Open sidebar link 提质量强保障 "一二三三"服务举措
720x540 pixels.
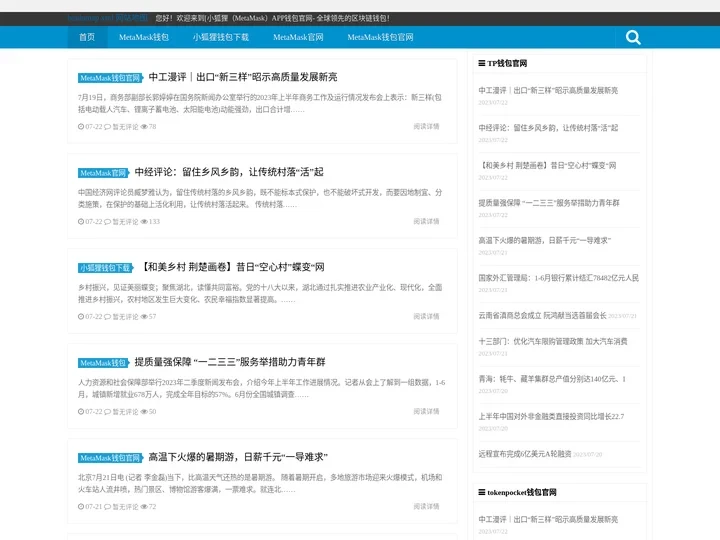pyautogui.click(x=549, y=203)
